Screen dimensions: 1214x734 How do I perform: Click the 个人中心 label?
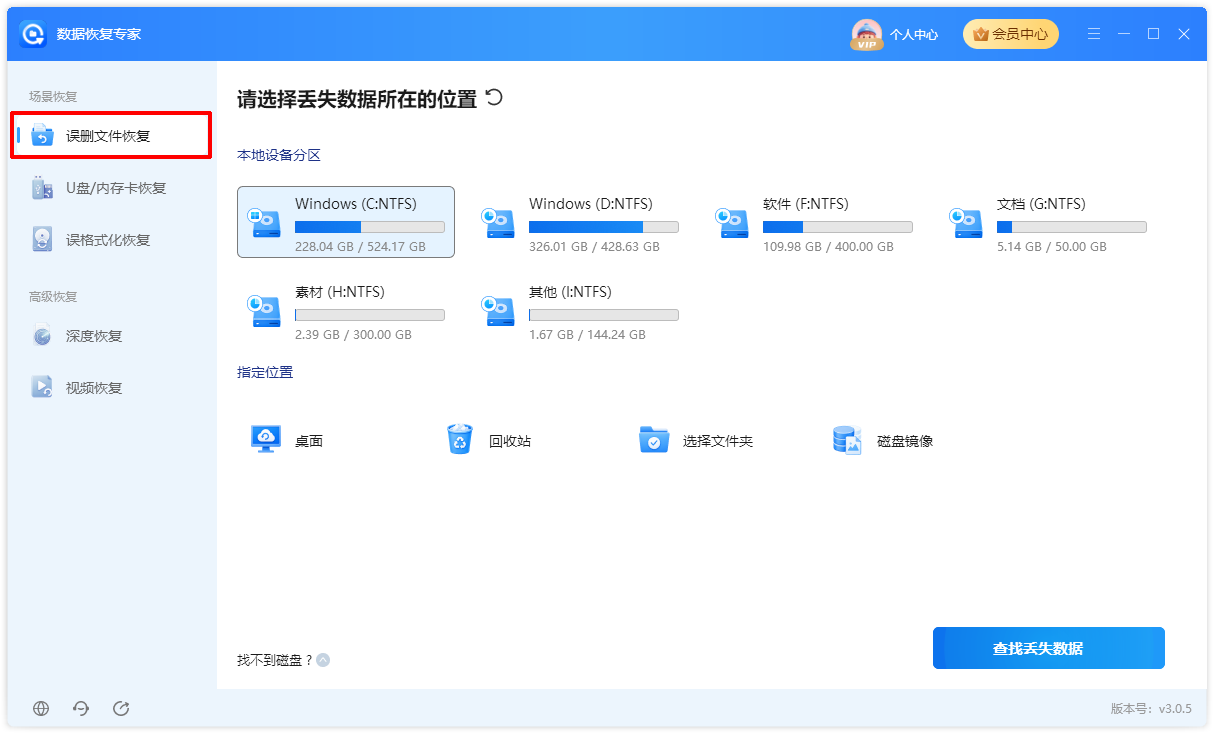pyautogui.click(x=914, y=34)
